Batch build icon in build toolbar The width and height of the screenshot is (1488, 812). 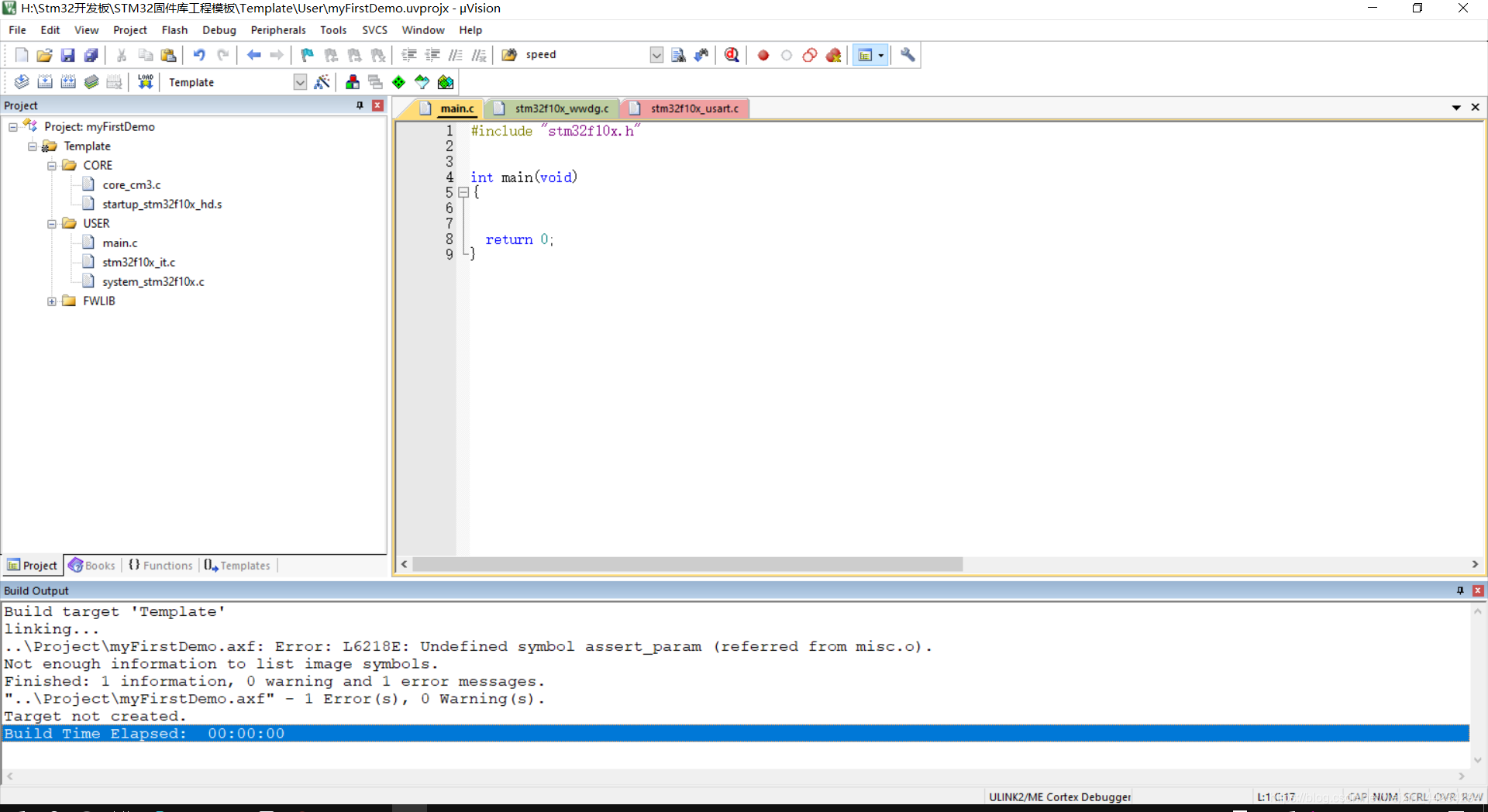click(91, 82)
